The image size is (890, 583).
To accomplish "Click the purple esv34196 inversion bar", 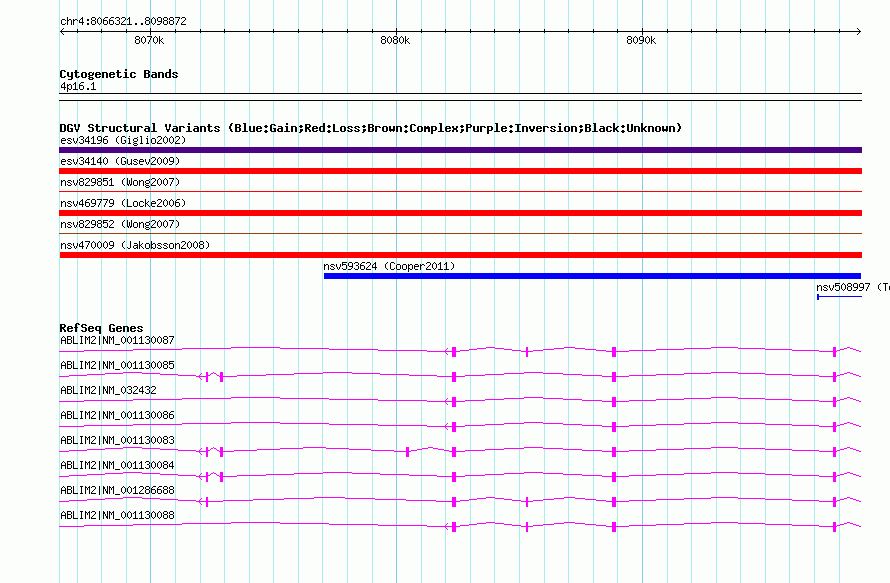I will point(460,150).
